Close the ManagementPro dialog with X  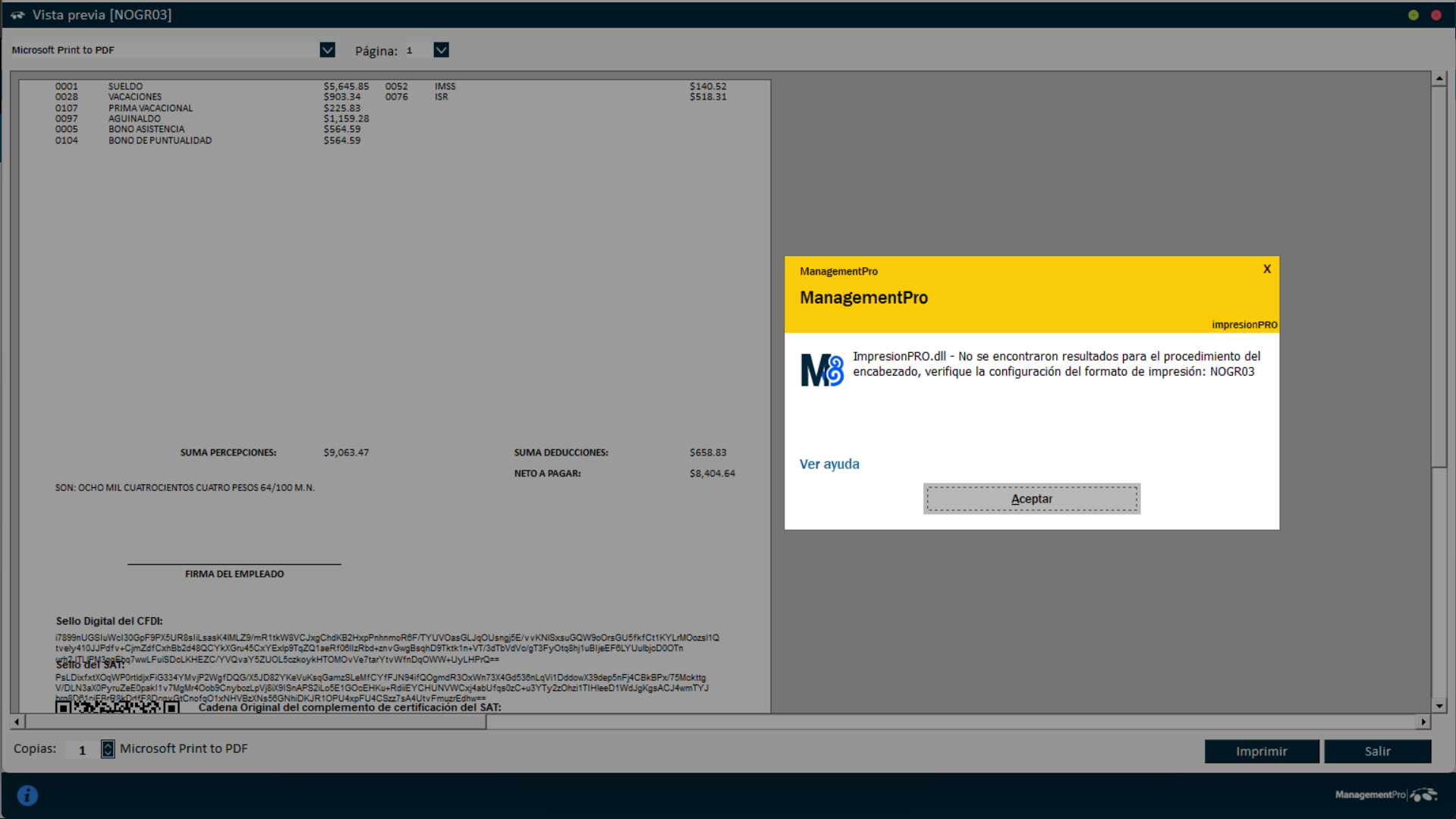[1266, 269]
